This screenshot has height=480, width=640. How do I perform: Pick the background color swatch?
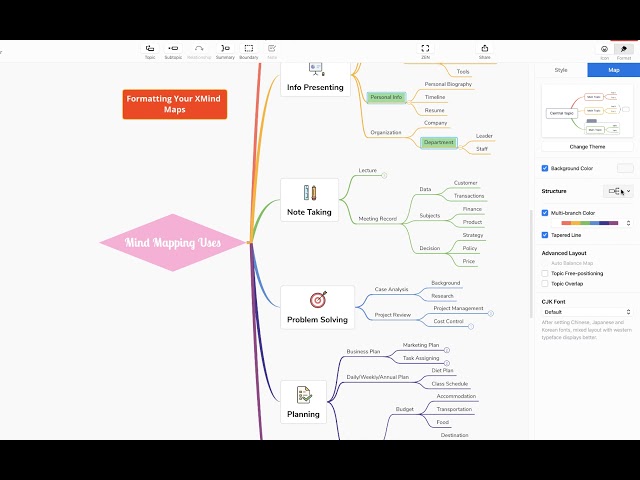(625, 168)
